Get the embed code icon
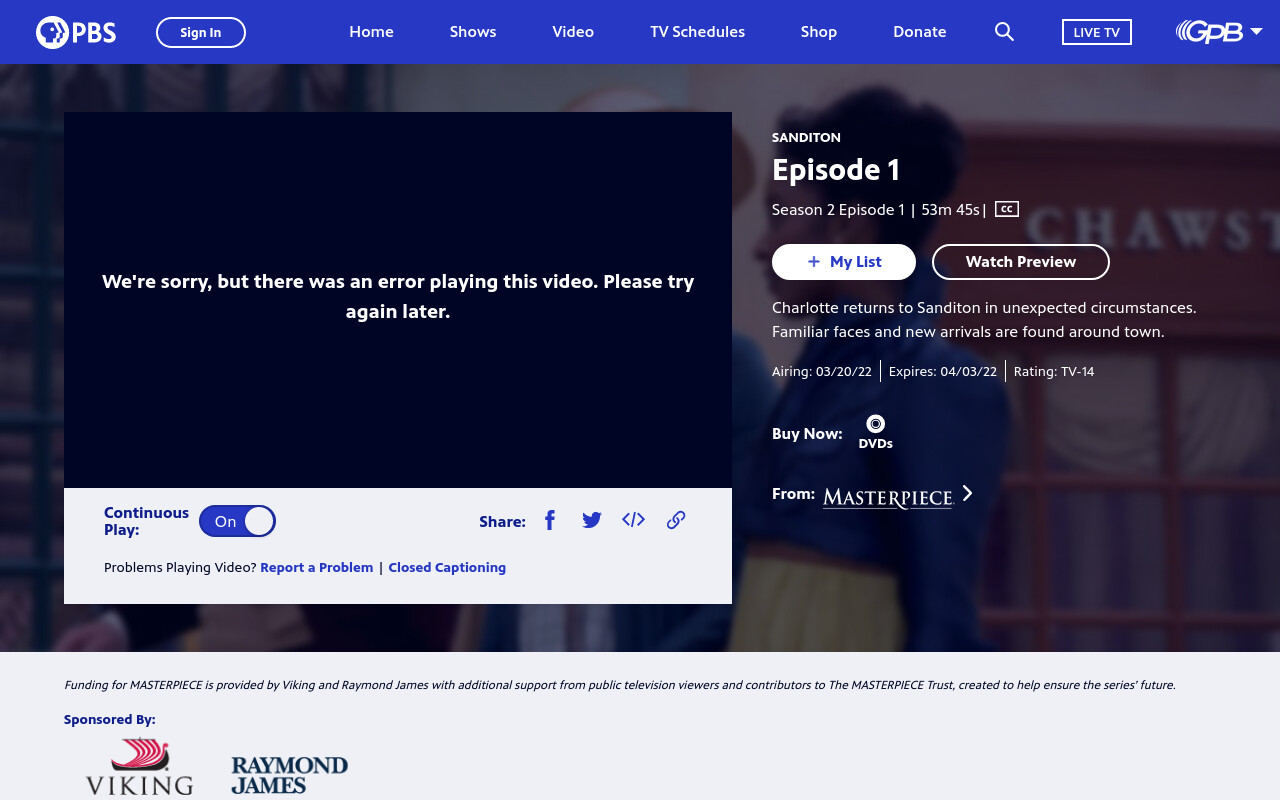 click(x=633, y=519)
